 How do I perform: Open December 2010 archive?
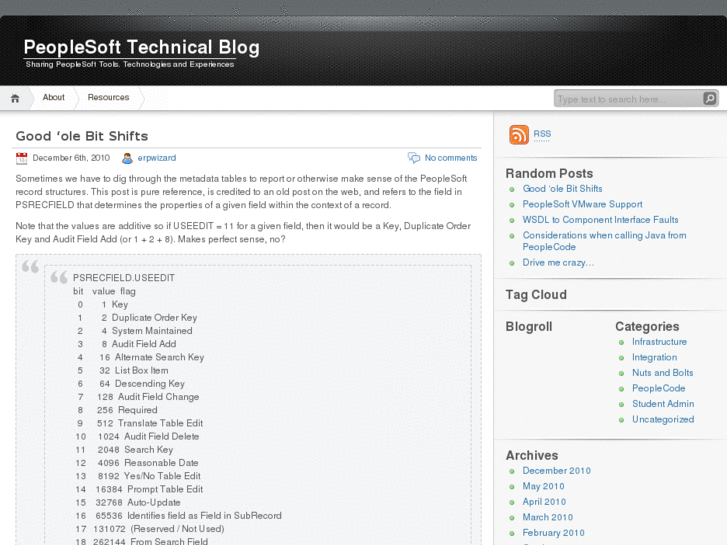[x=556, y=471]
